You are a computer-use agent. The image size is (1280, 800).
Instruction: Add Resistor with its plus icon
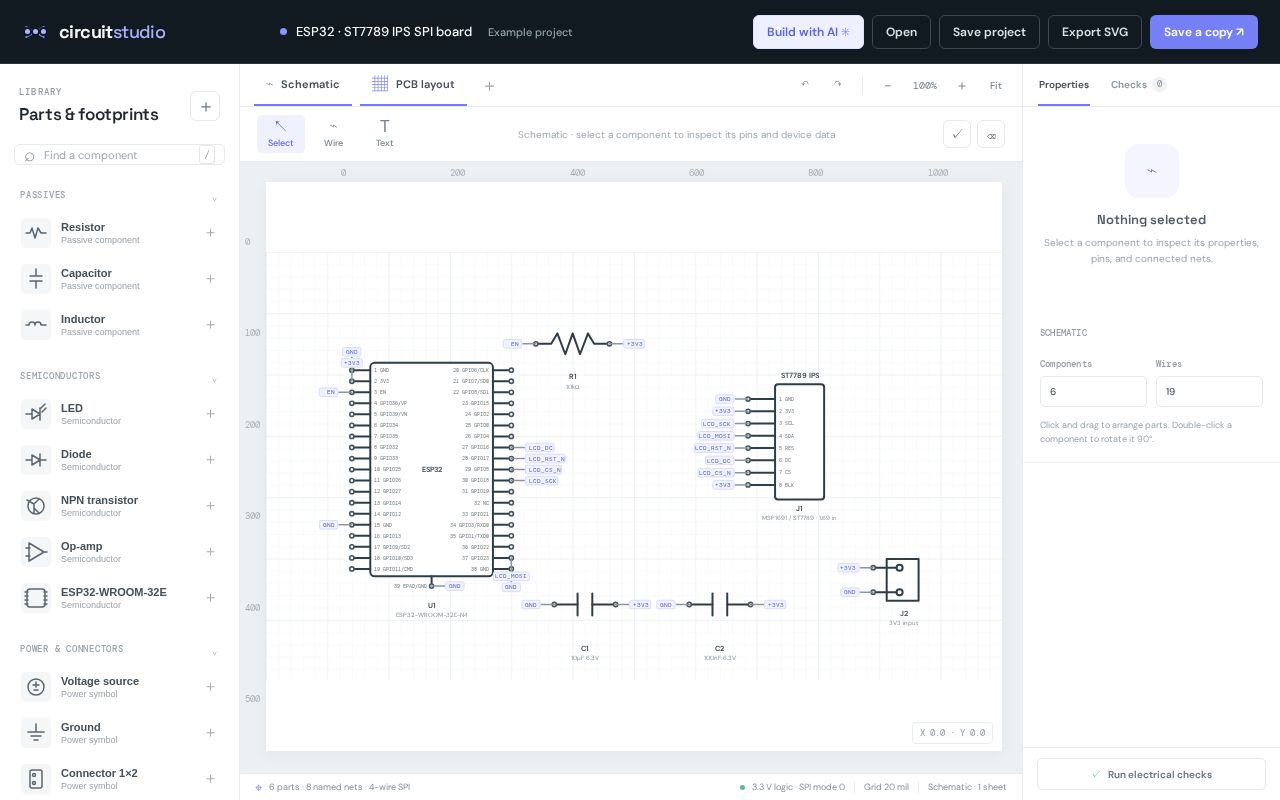pos(210,233)
